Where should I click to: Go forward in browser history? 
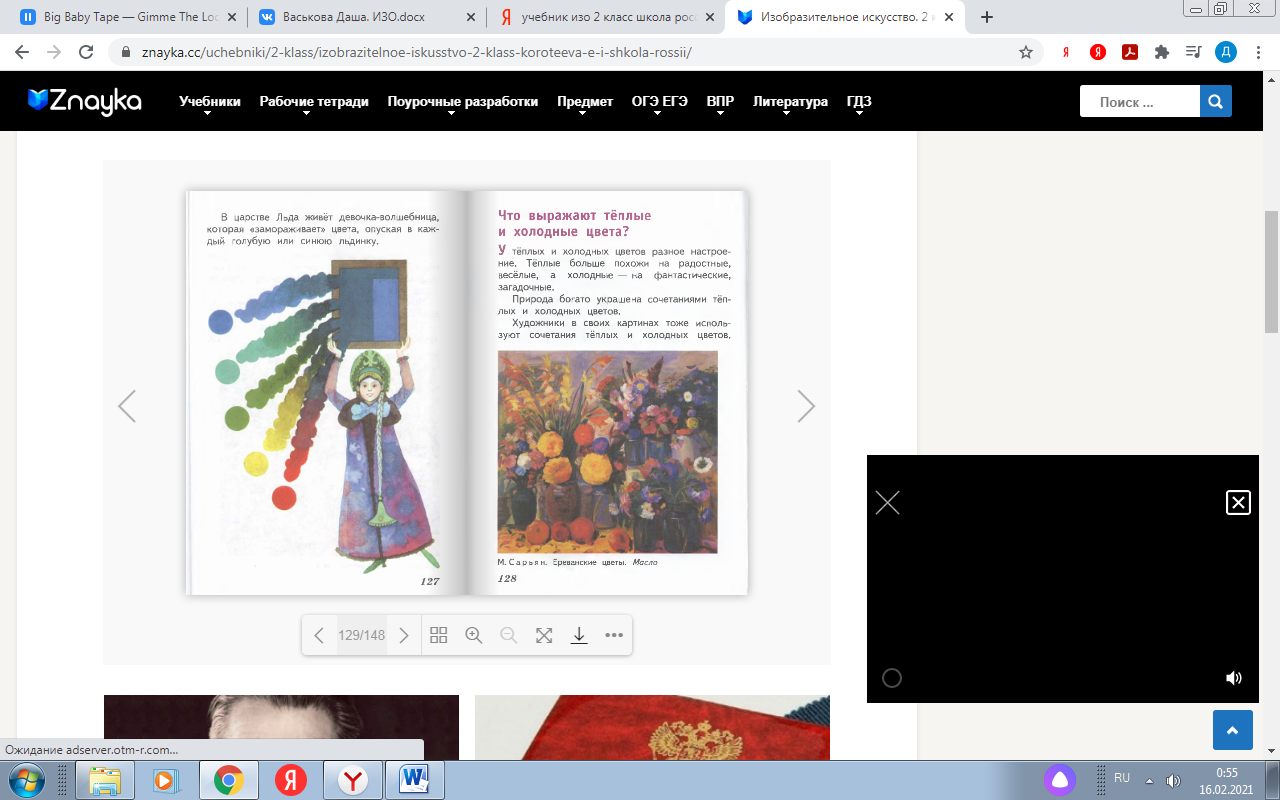pyautogui.click(x=54, y=52)
